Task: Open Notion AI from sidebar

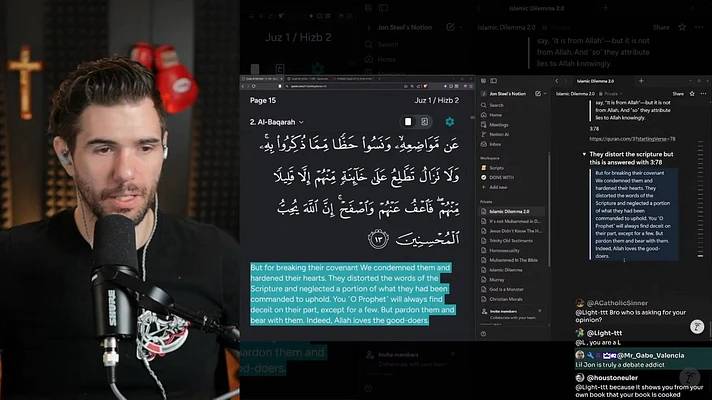Action: (x=513, y=134)
